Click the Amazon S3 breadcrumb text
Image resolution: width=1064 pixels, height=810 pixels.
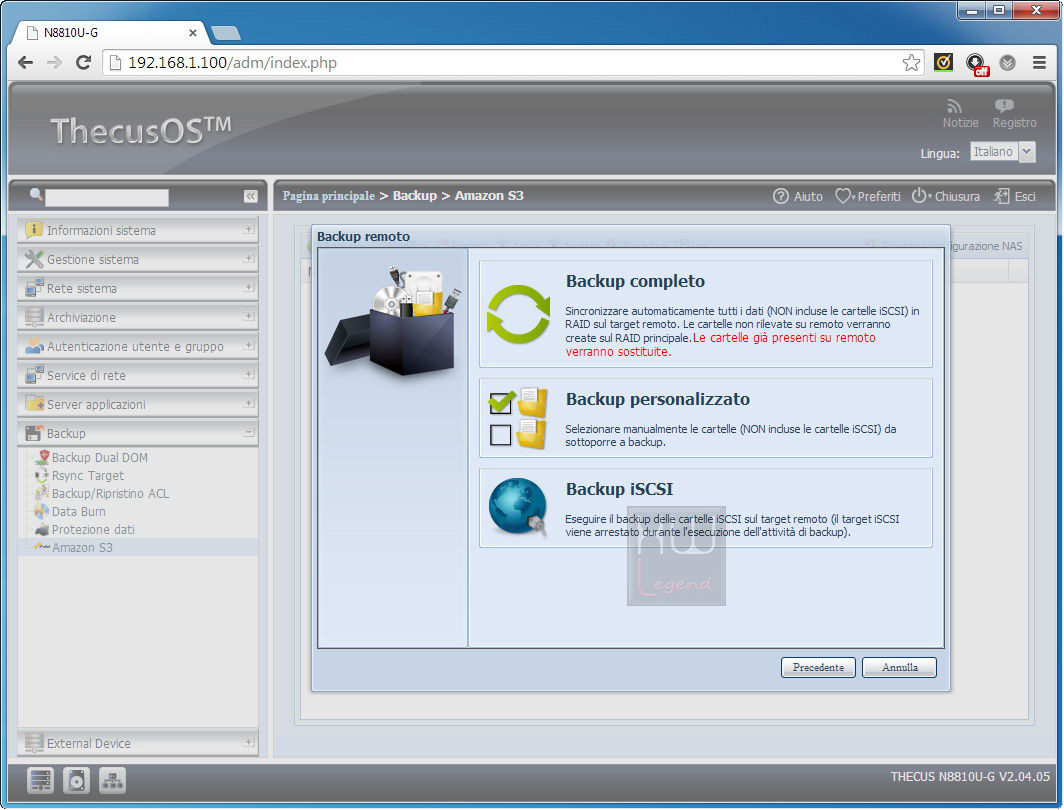click(489, 195)
